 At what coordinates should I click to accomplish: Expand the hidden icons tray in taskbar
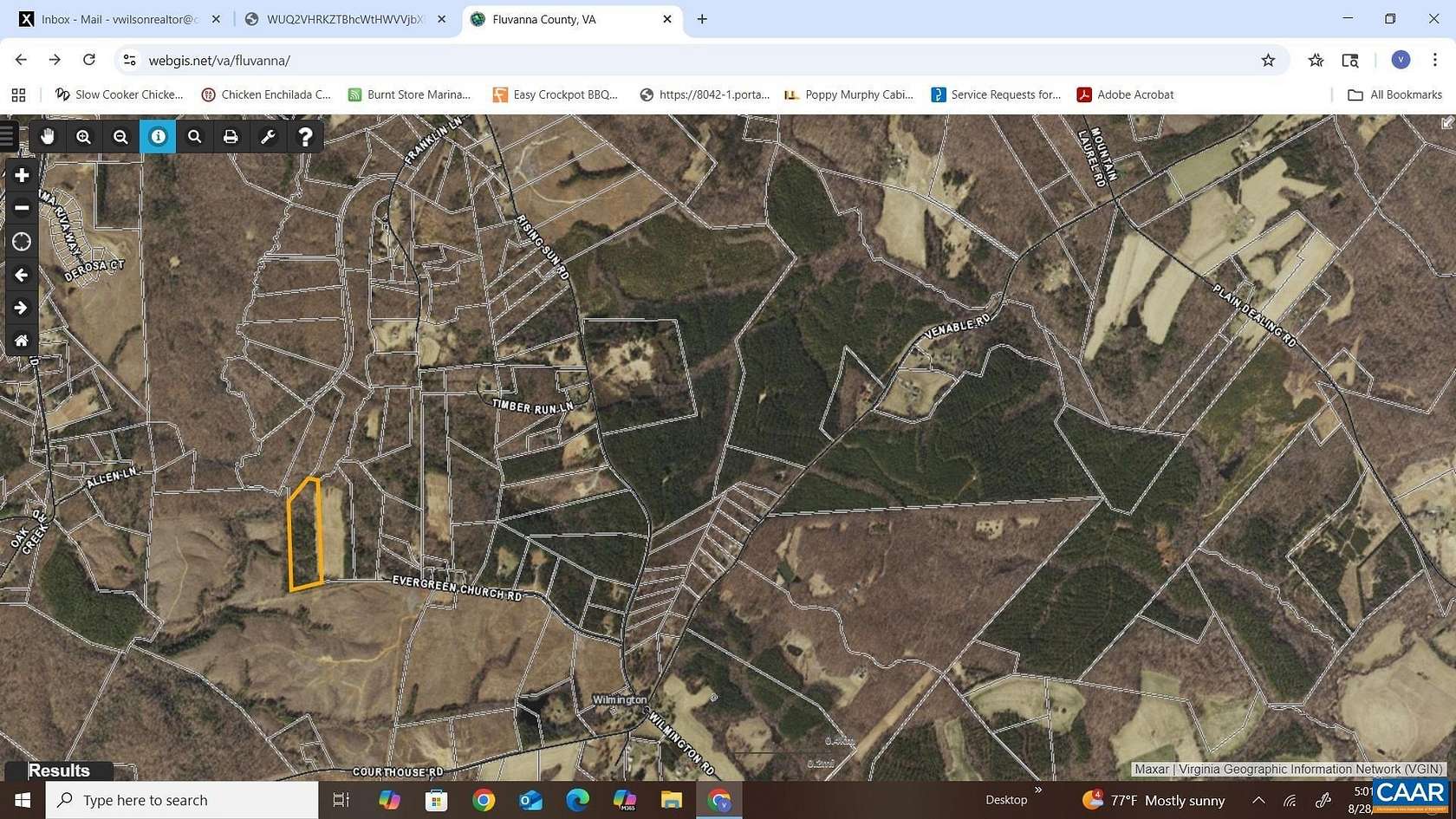coord(1258,800)
